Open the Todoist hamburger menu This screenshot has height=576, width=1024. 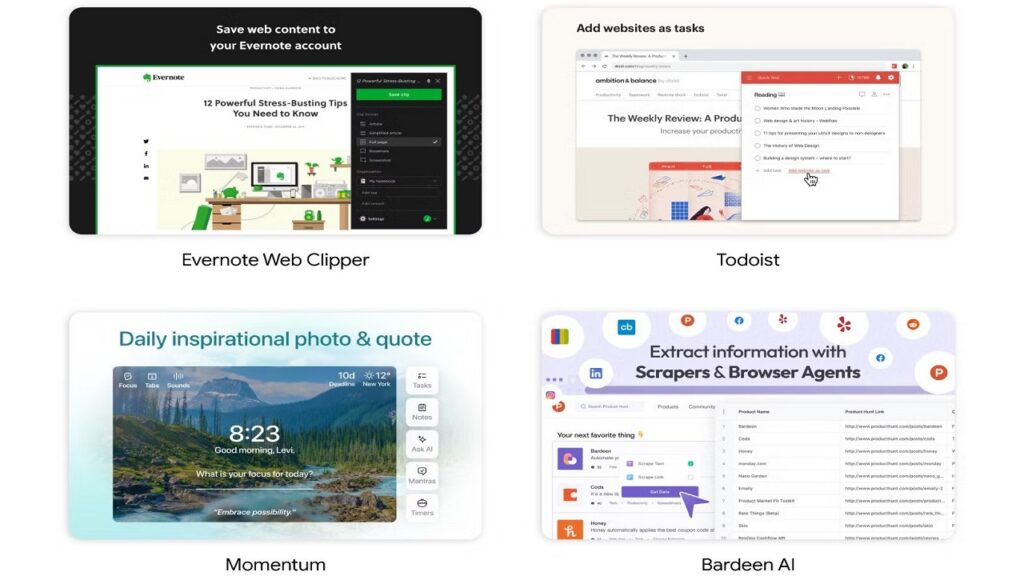(749, 78)
